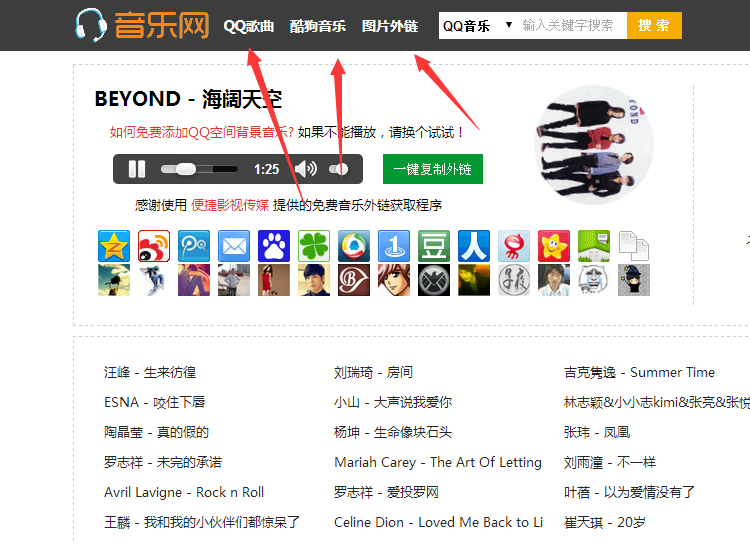This screenshot has height=544, width=750.
Task: Open 如何免费添加QQ空间背景音乐 link
Action: (x=201, y=132)
